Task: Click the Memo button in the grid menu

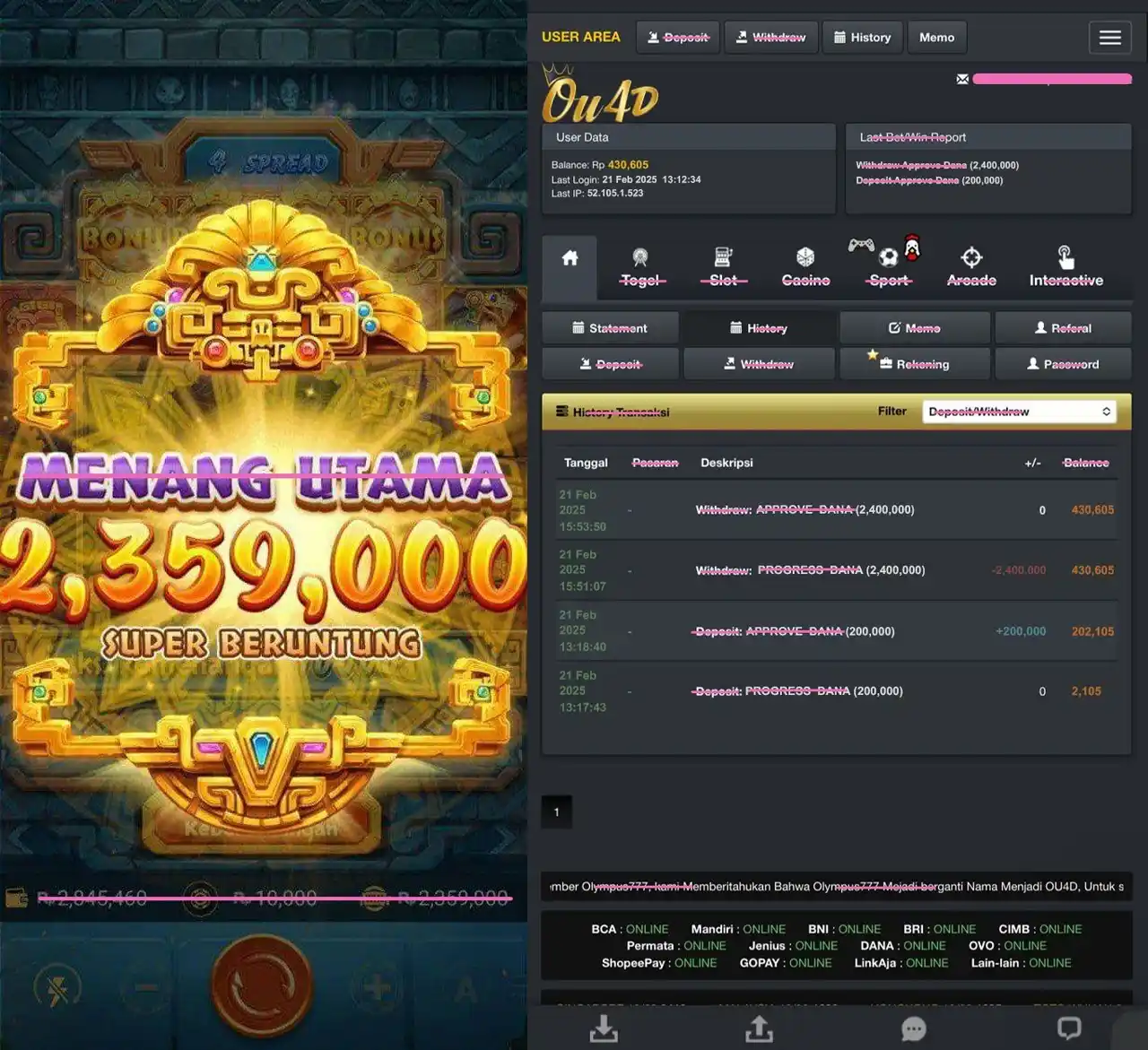Action: click(x=915, y=328)
